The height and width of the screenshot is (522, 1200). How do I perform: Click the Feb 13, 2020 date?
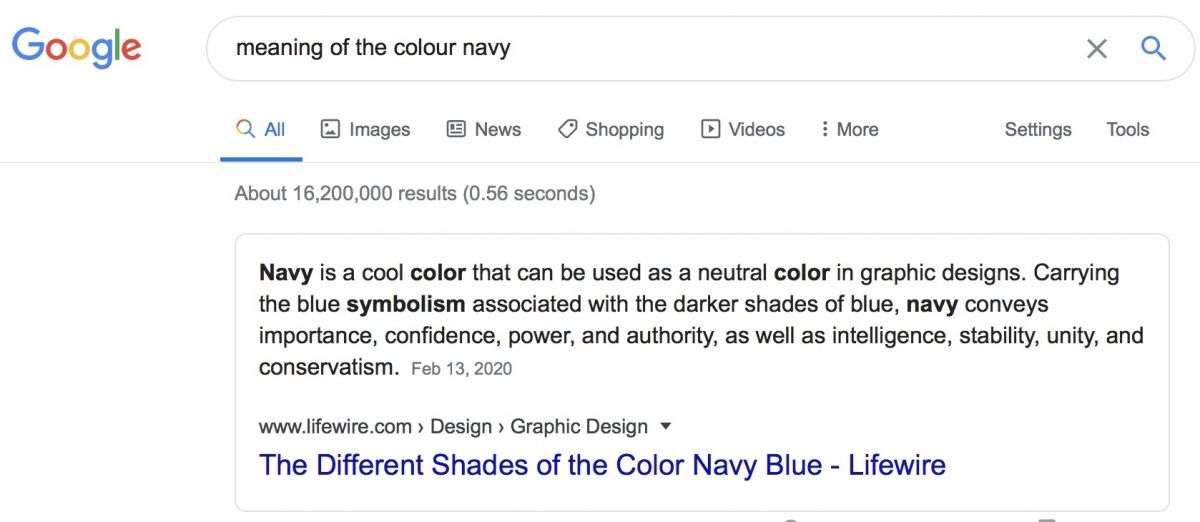tap(461, 369)
